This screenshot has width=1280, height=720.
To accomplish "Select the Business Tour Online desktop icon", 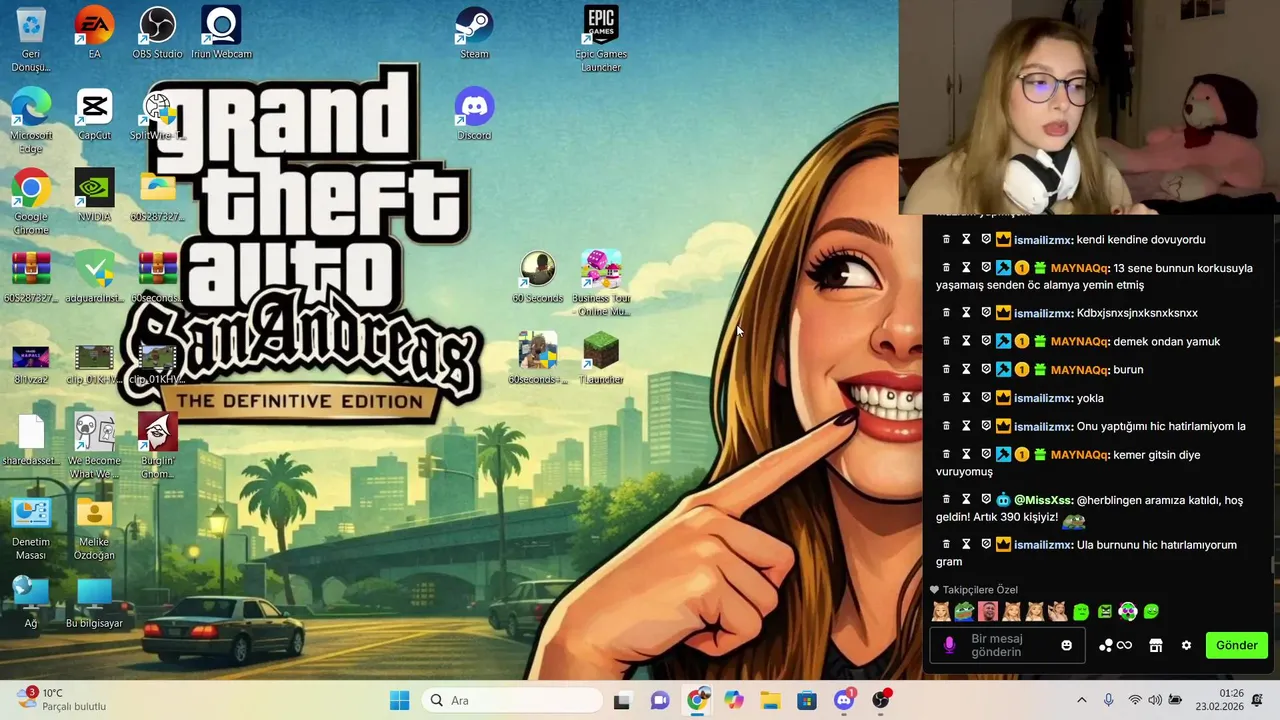I will coord(601,283).
